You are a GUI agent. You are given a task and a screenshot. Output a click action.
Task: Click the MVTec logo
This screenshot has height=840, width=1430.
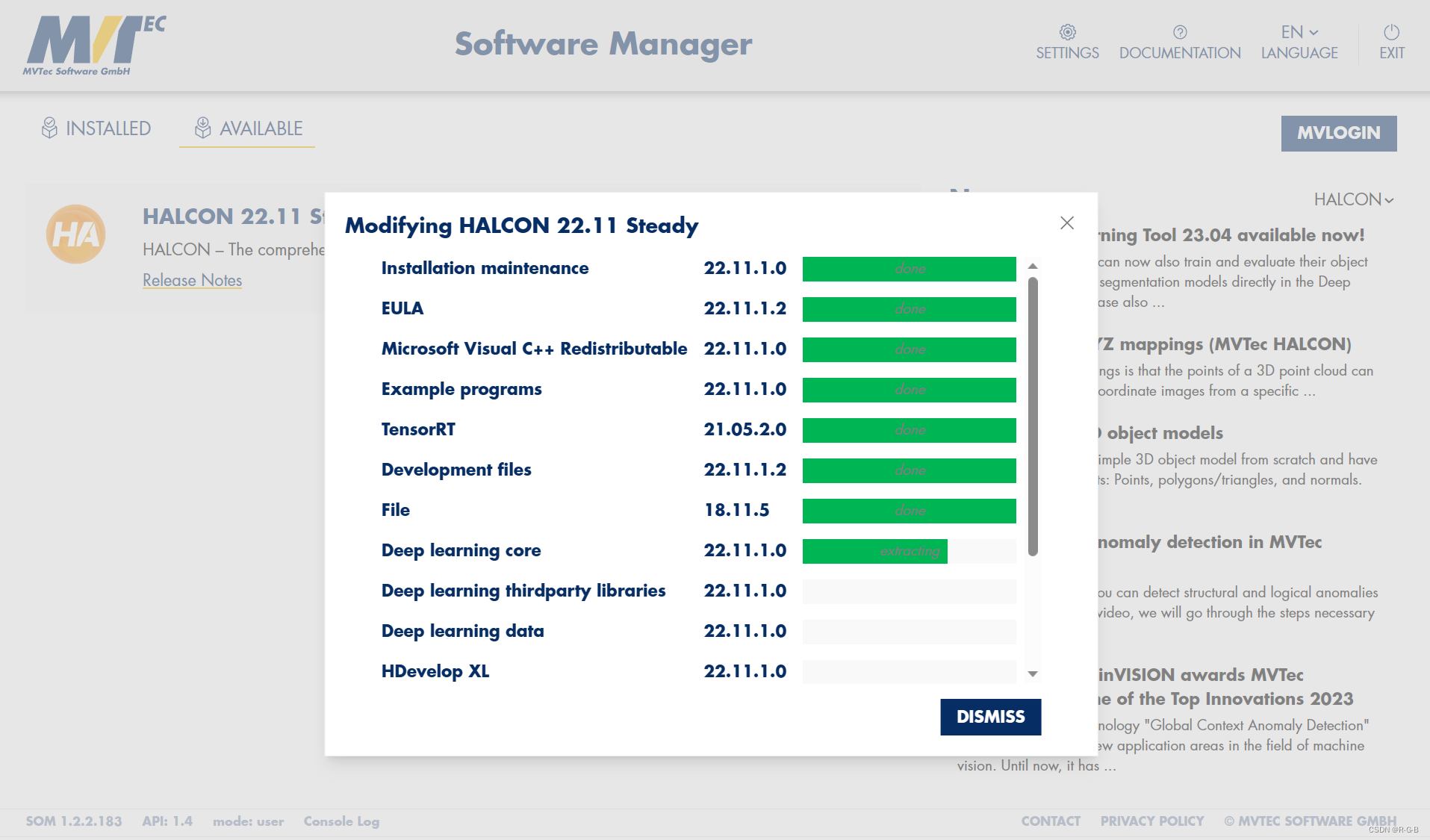coord(94,46)
